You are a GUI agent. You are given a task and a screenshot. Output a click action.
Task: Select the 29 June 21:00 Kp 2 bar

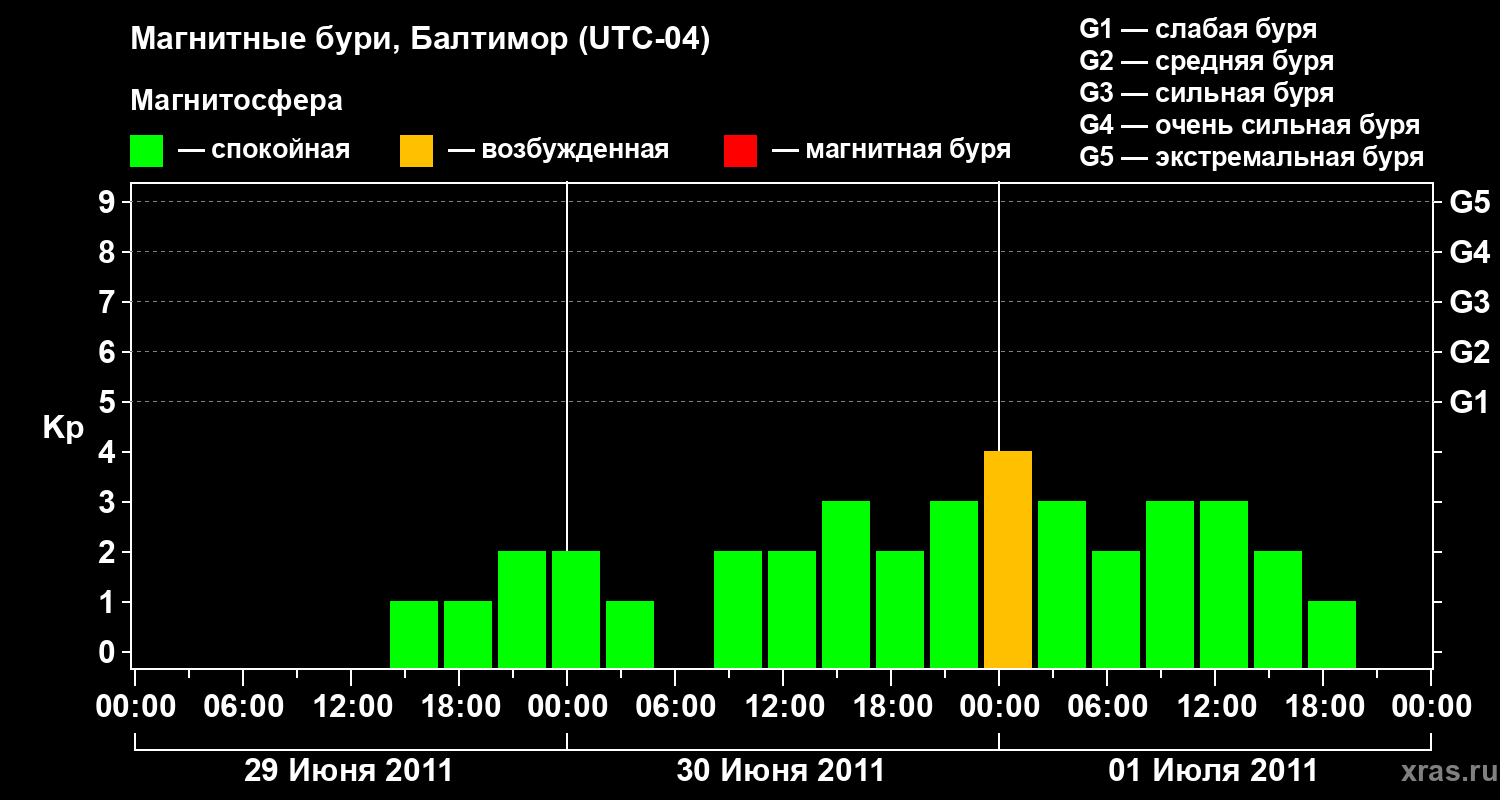point(522,610)
